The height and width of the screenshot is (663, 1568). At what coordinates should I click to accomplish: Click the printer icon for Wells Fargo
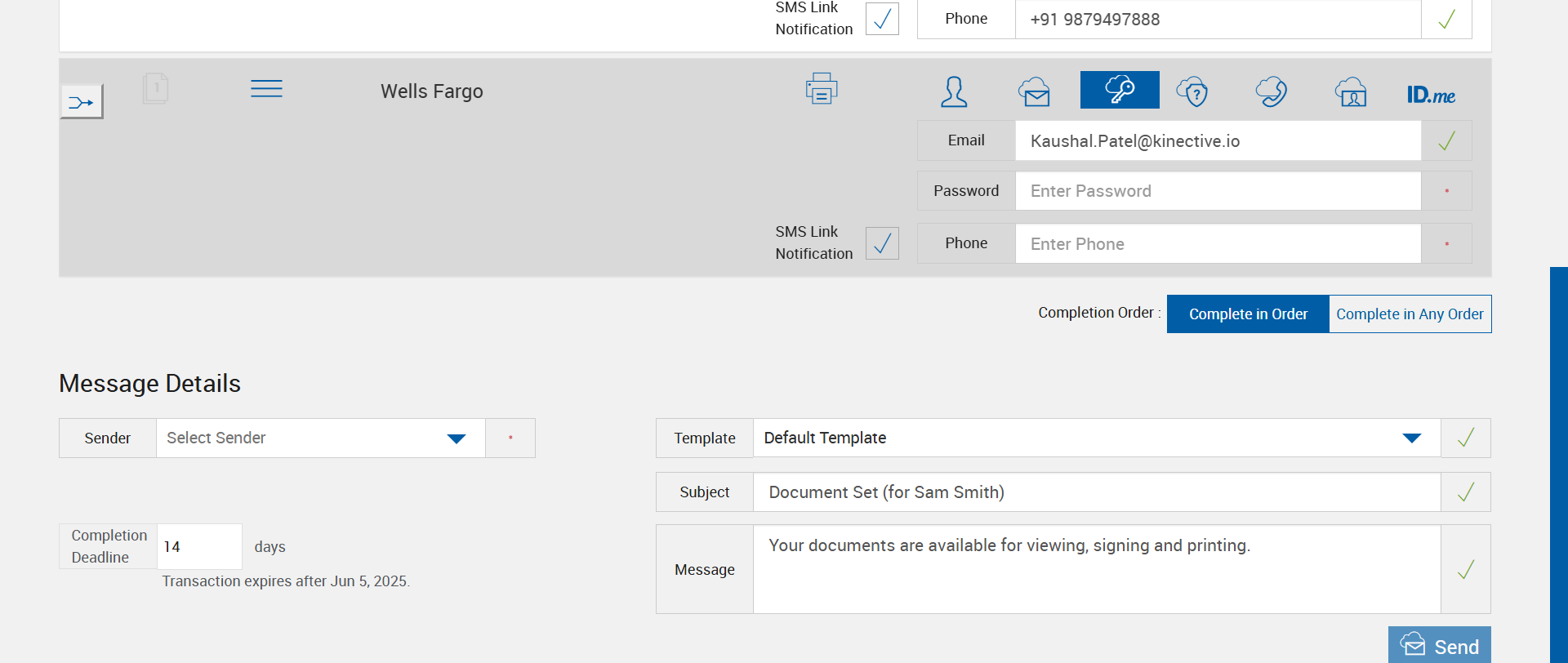(x=822, y=88)
